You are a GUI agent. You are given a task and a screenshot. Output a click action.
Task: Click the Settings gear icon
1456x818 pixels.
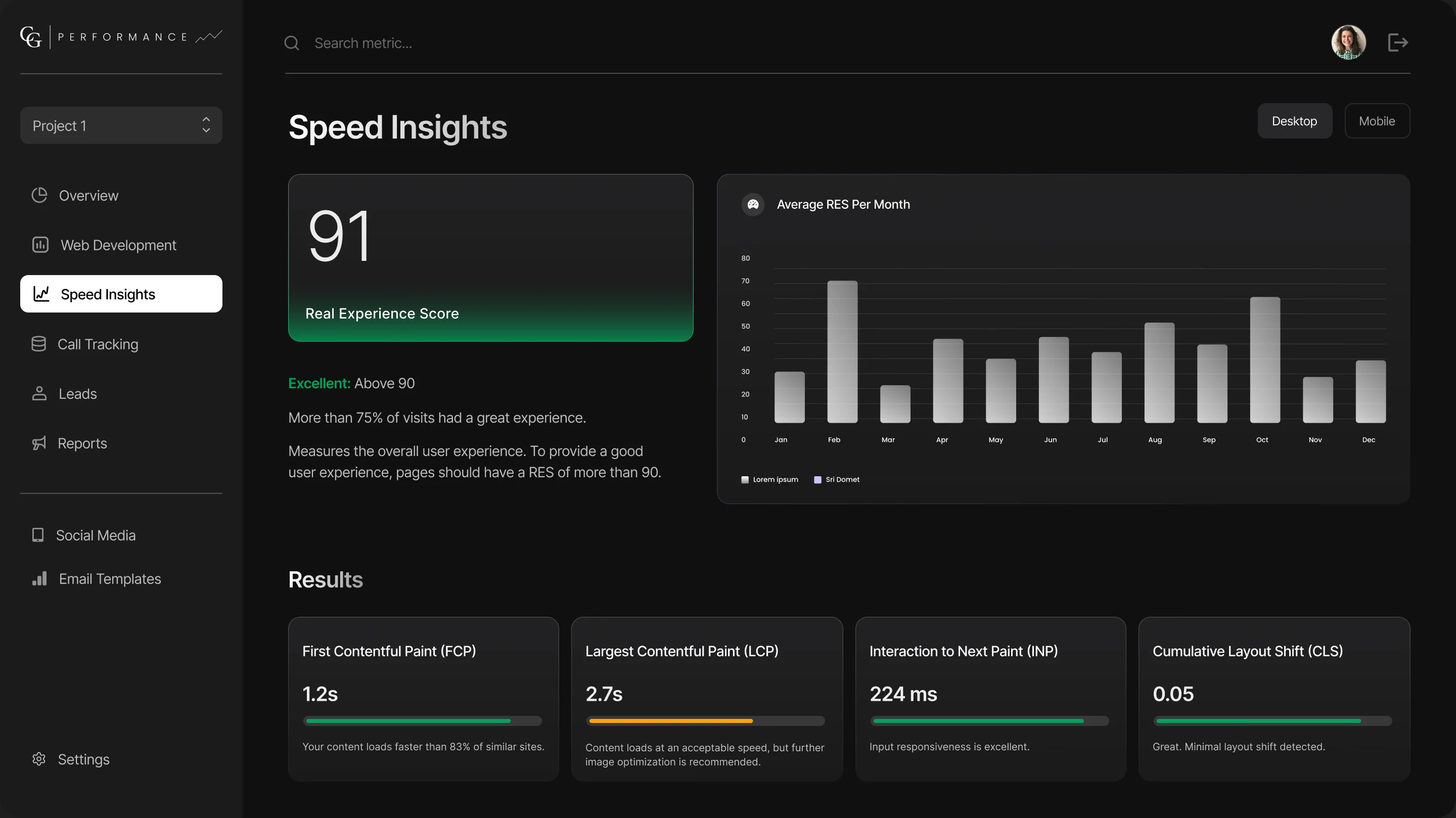[x=39, y=759]
